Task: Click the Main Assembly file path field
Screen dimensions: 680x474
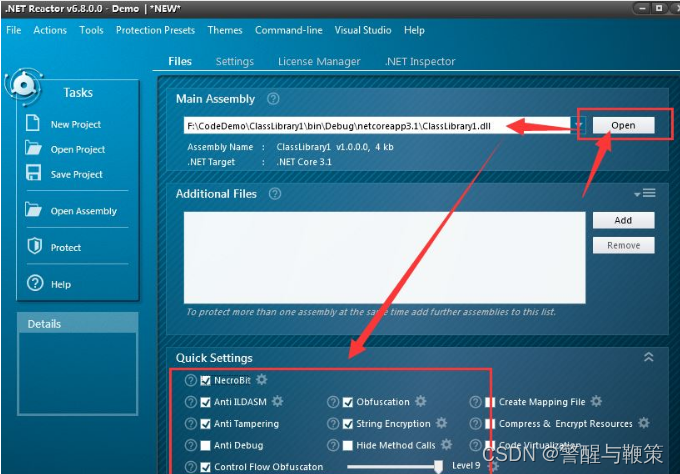Action: [x=377, y=126]
